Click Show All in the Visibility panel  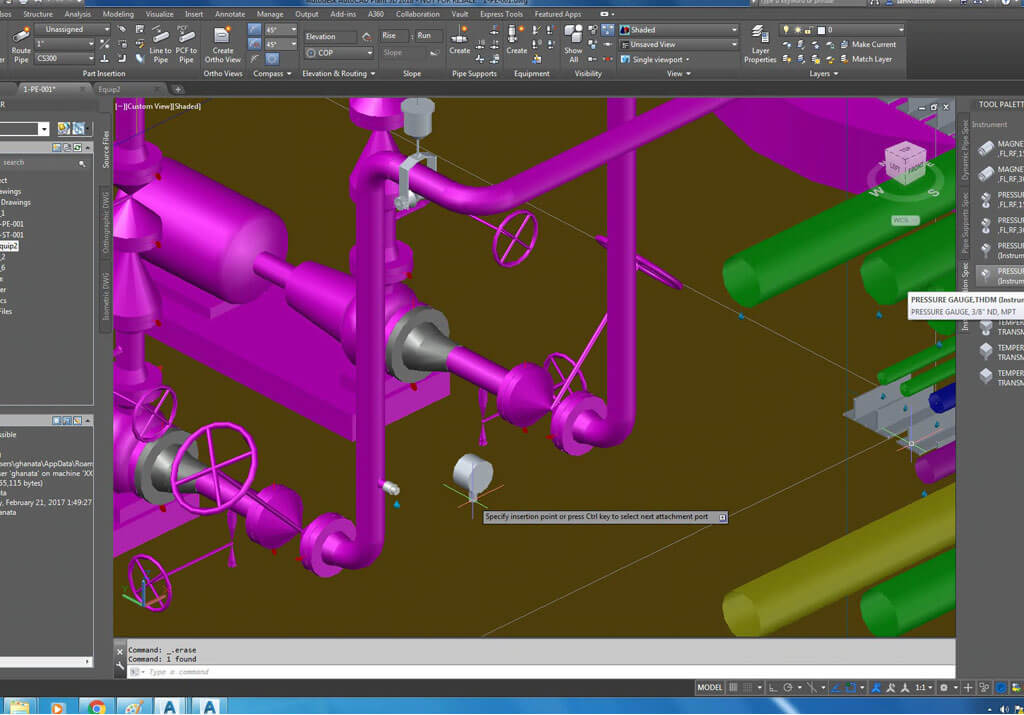573,44
